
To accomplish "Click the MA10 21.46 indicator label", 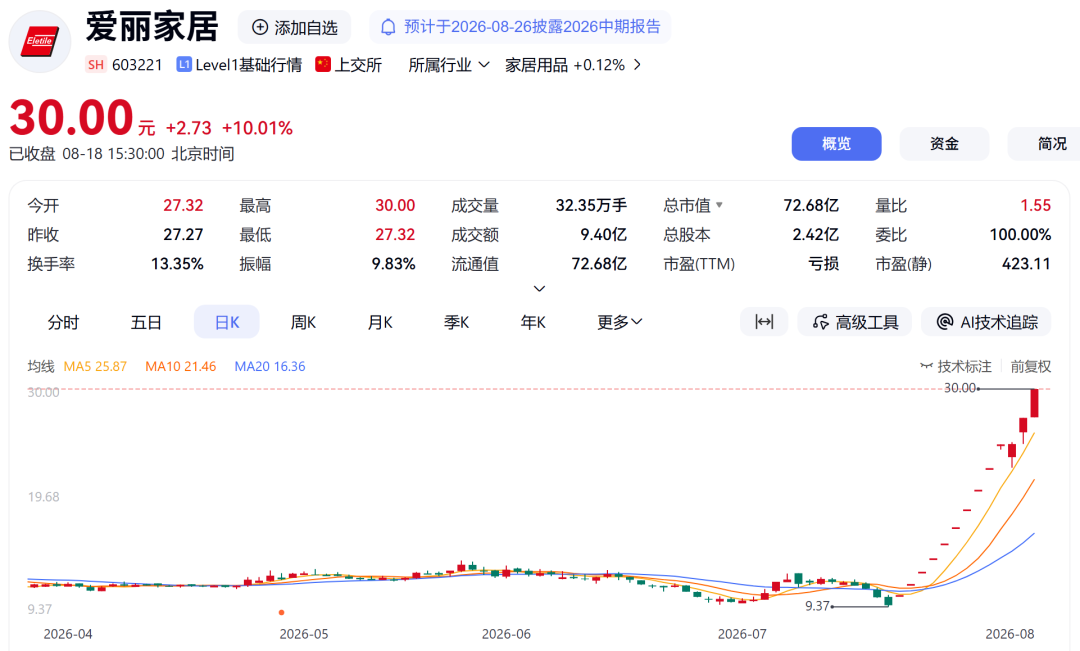I will pyautogui.click(x=180, y=366).
